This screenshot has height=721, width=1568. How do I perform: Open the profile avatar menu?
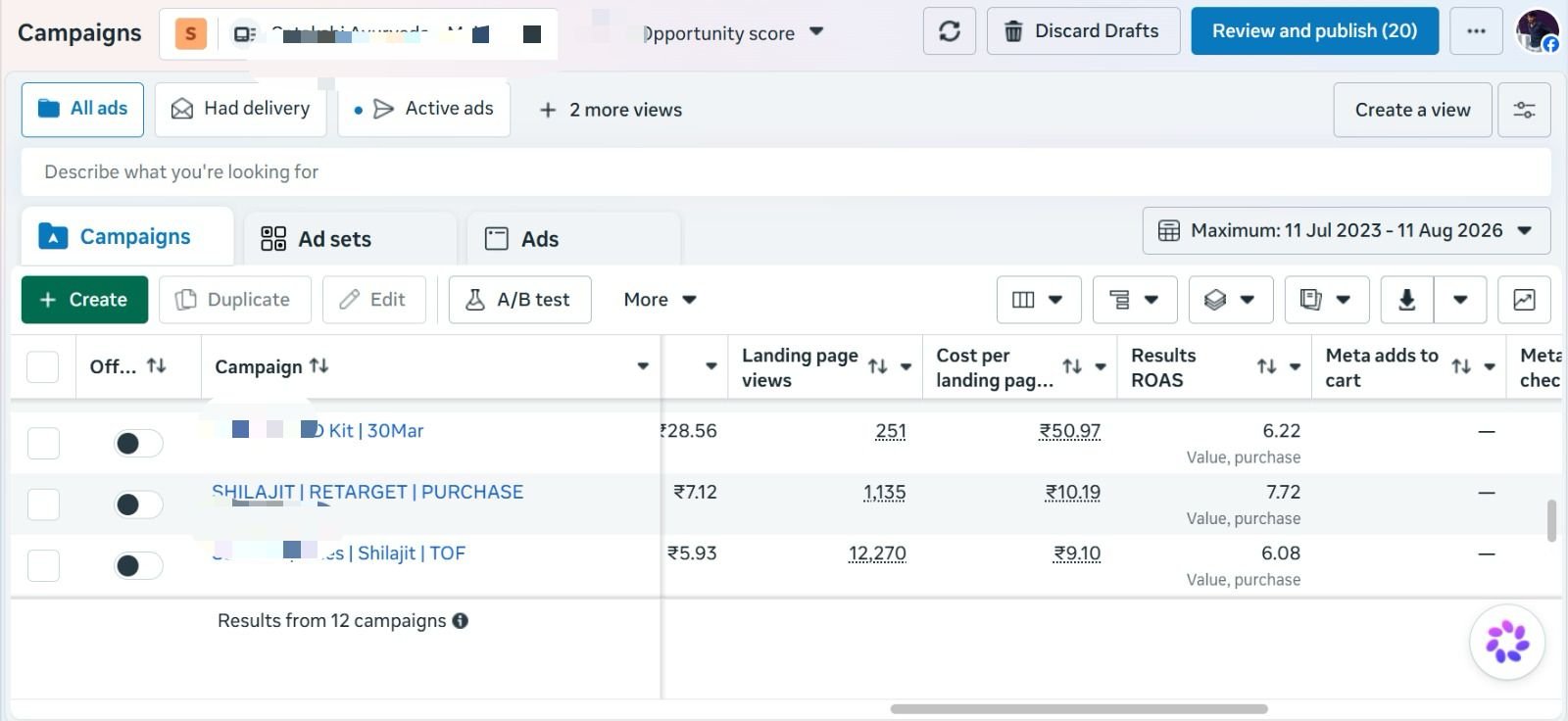(1537, 31)
